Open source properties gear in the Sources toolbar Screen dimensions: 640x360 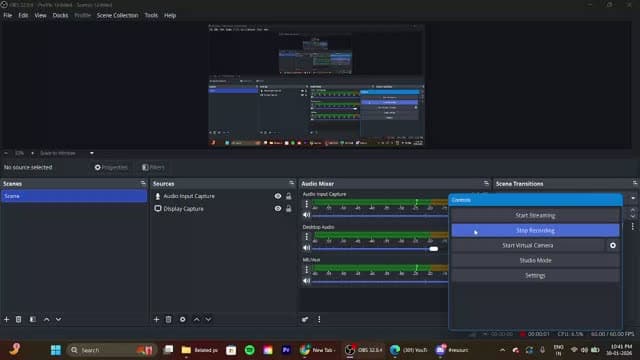coord(182,319)
